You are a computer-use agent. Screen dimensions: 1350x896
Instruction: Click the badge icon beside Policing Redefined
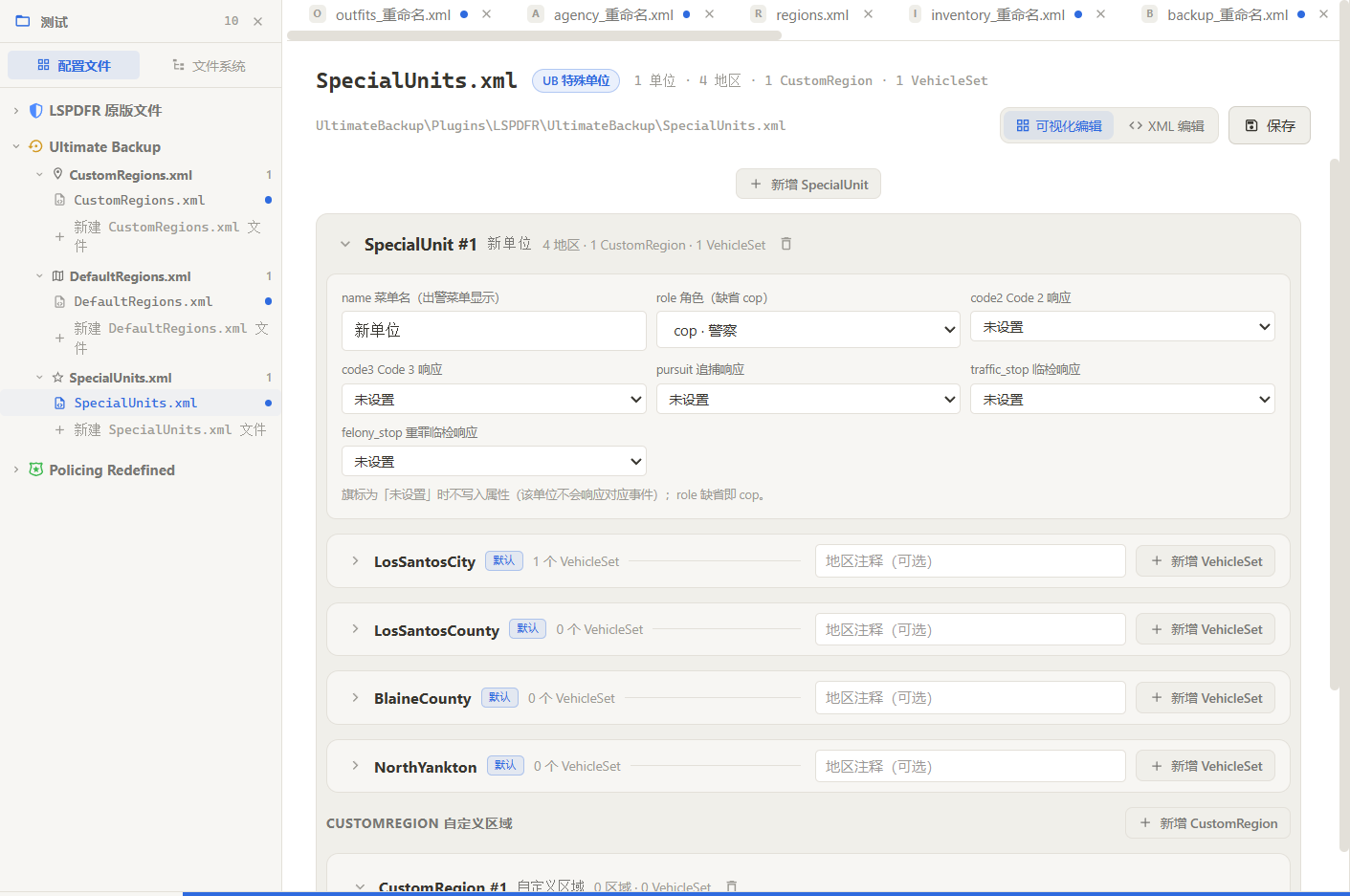click(36, 470)
